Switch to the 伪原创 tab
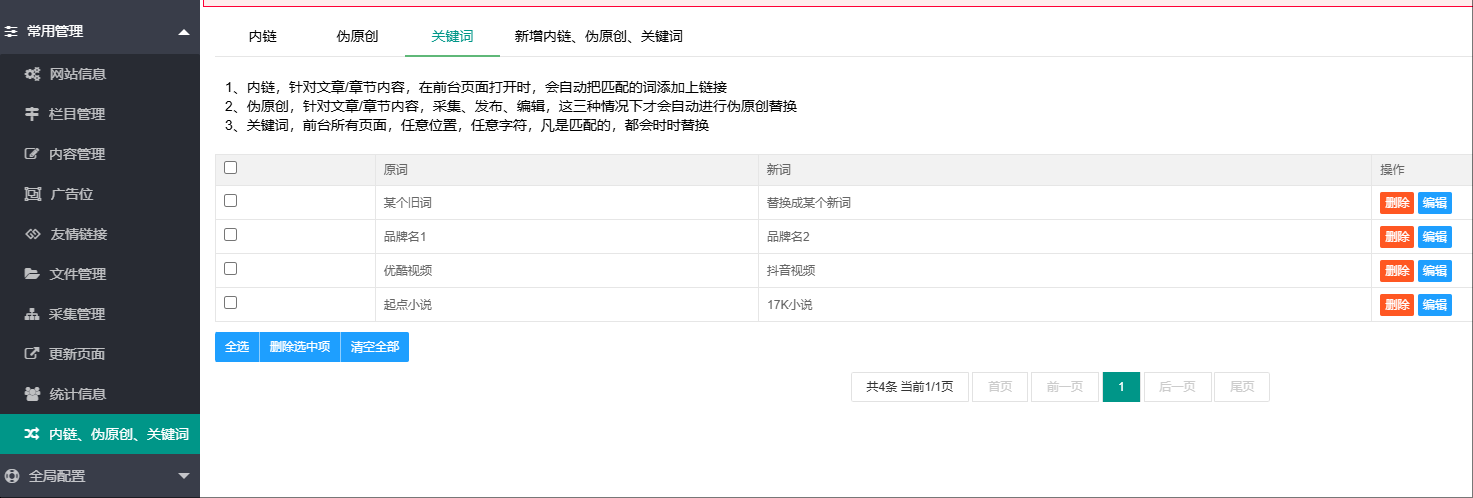This screenshot has width=1473, height=498. [357, 36]
